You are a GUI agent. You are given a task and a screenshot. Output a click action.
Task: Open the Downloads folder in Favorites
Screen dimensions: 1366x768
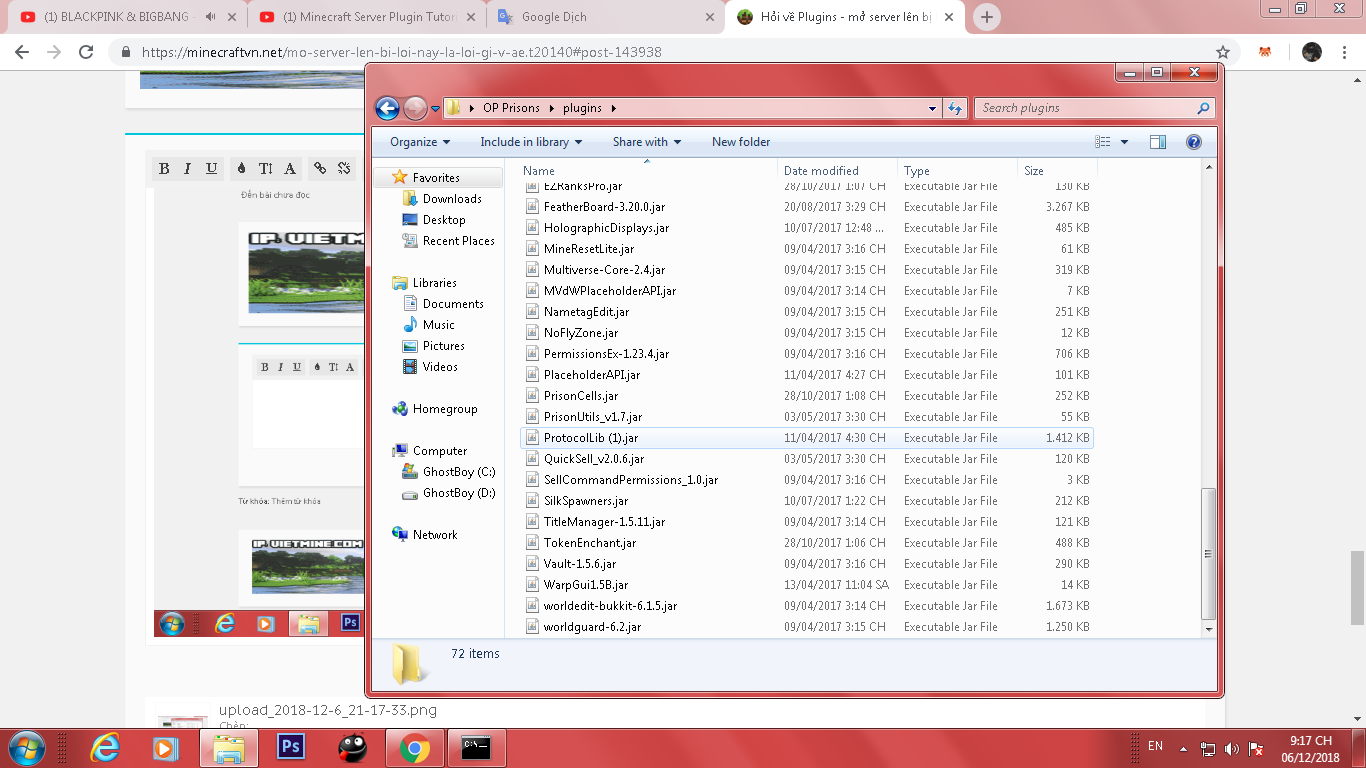451,199
